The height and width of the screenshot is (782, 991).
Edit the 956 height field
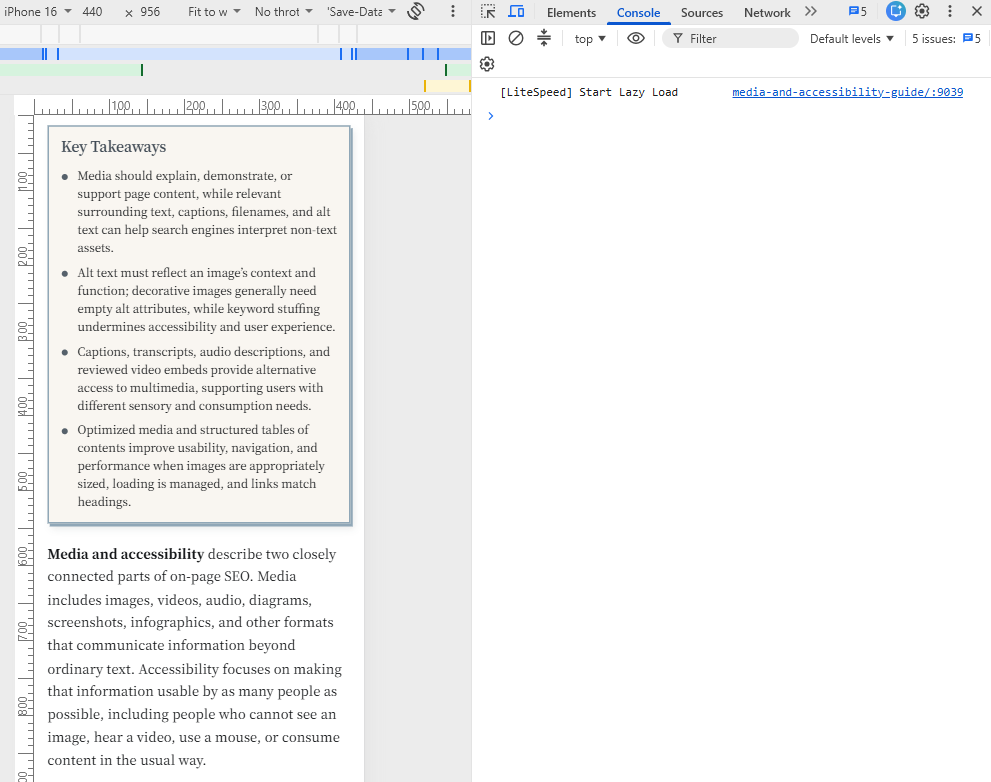150,11
